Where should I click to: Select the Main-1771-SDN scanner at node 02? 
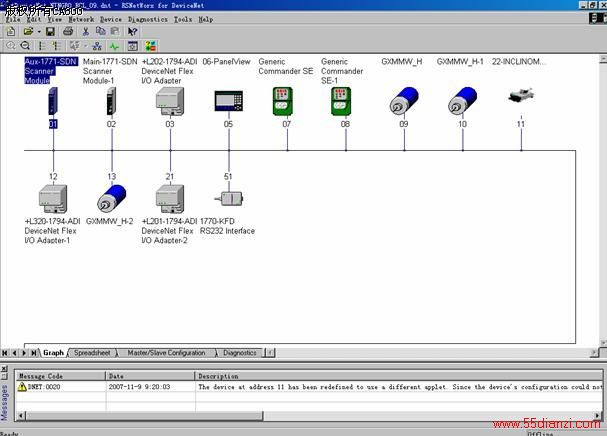111,101
